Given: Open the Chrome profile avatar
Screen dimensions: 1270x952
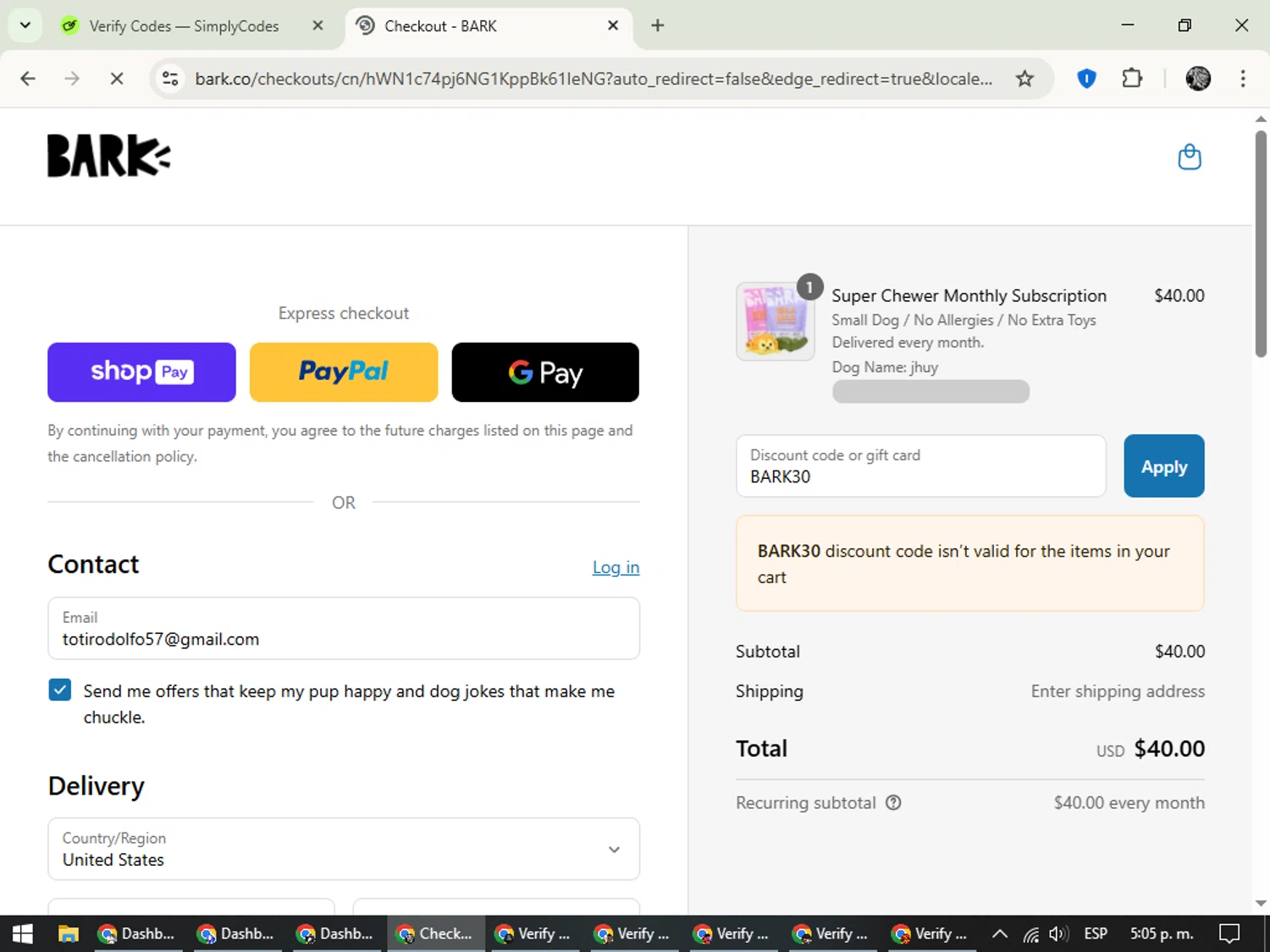Looking at the screenshot, I should 1197,79.
